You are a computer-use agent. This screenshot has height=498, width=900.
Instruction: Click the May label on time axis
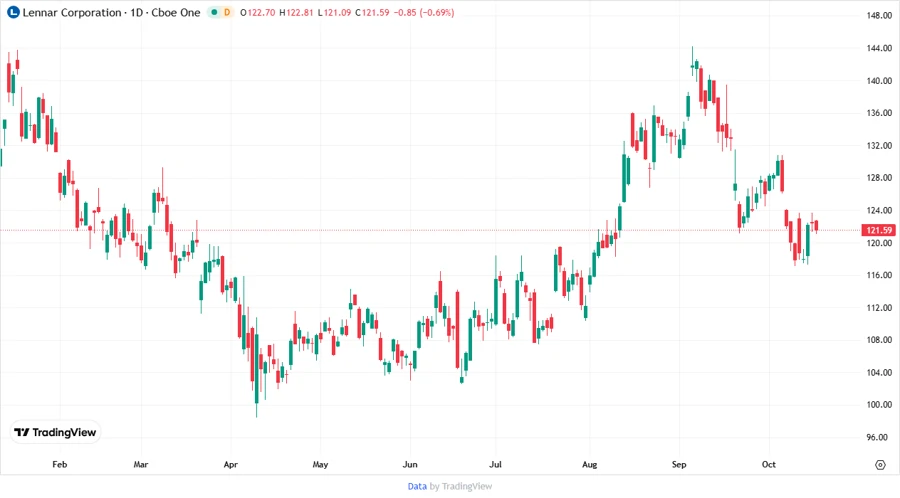point(320,465)
